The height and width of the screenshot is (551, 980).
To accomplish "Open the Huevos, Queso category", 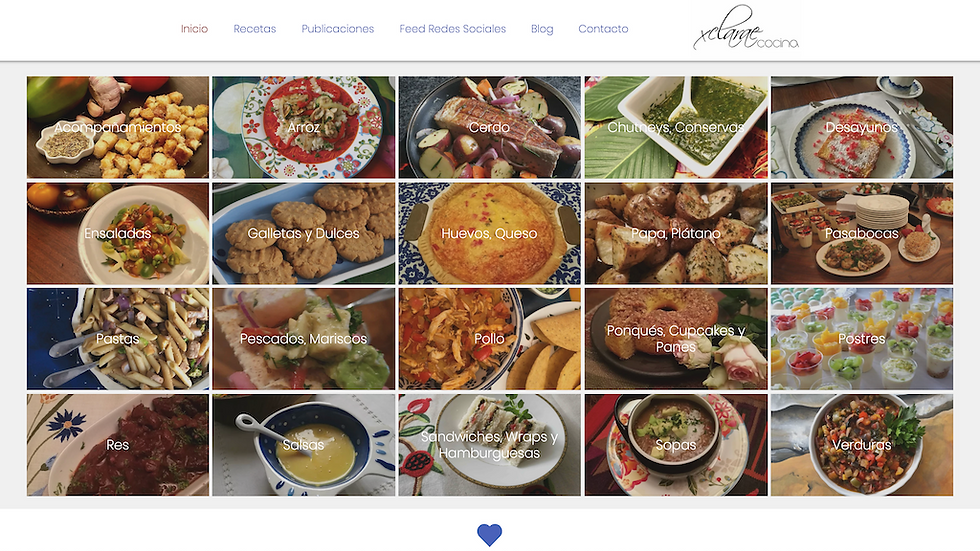I will 489,234.
